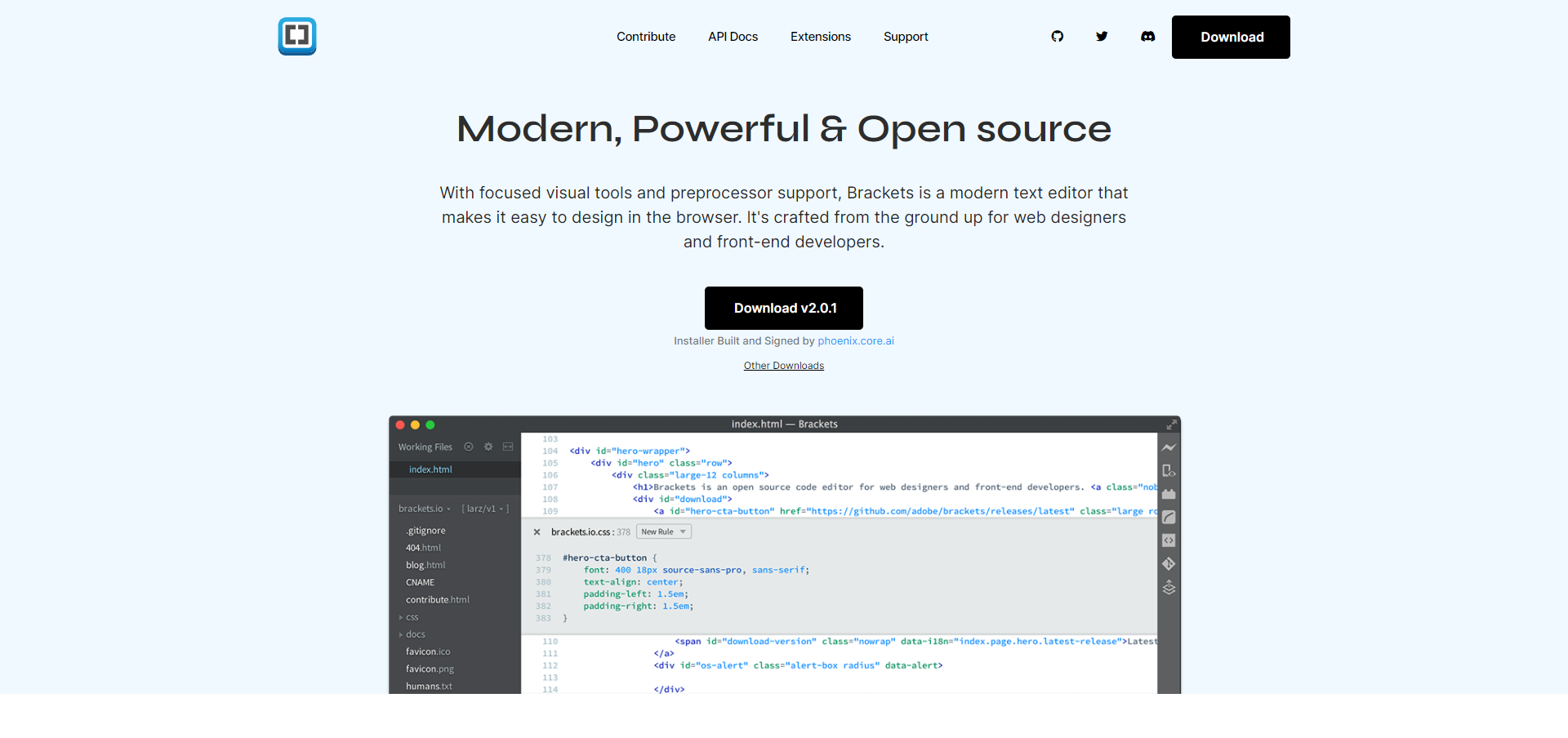Viewport: 1568px width, 738px height.
Task: Expand the css folder
Action: [x=411, y=617]
